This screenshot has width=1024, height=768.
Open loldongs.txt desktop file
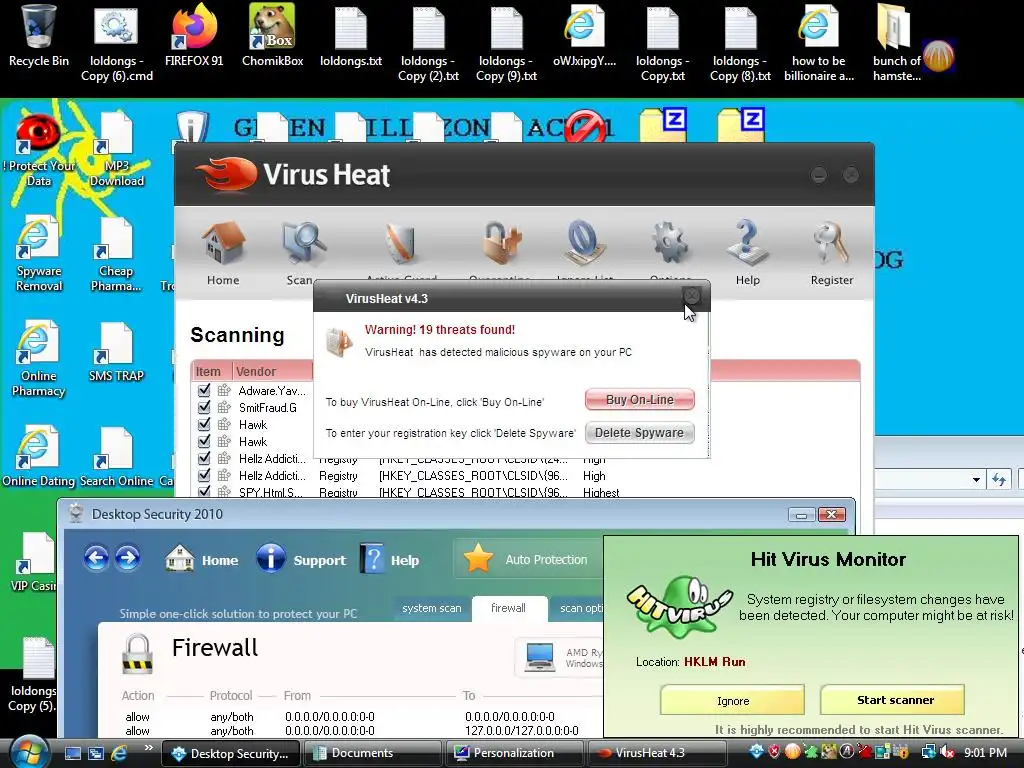point(351,37)
